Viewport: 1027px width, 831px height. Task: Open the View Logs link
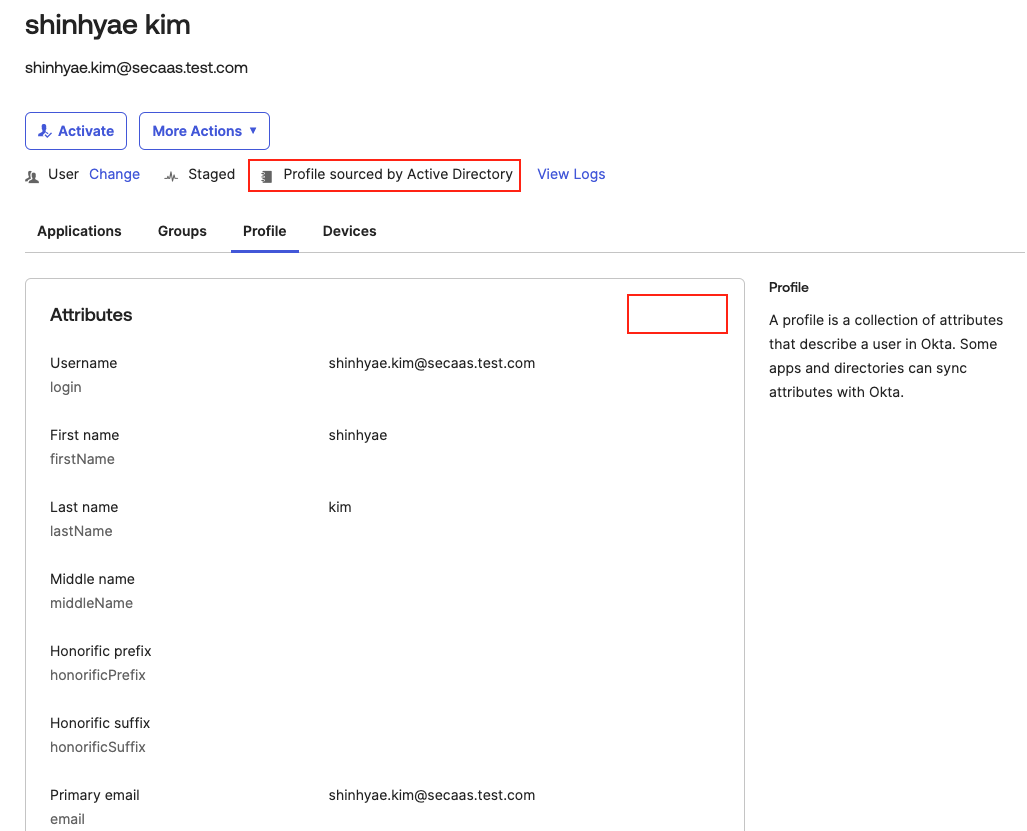pos(571,174)
